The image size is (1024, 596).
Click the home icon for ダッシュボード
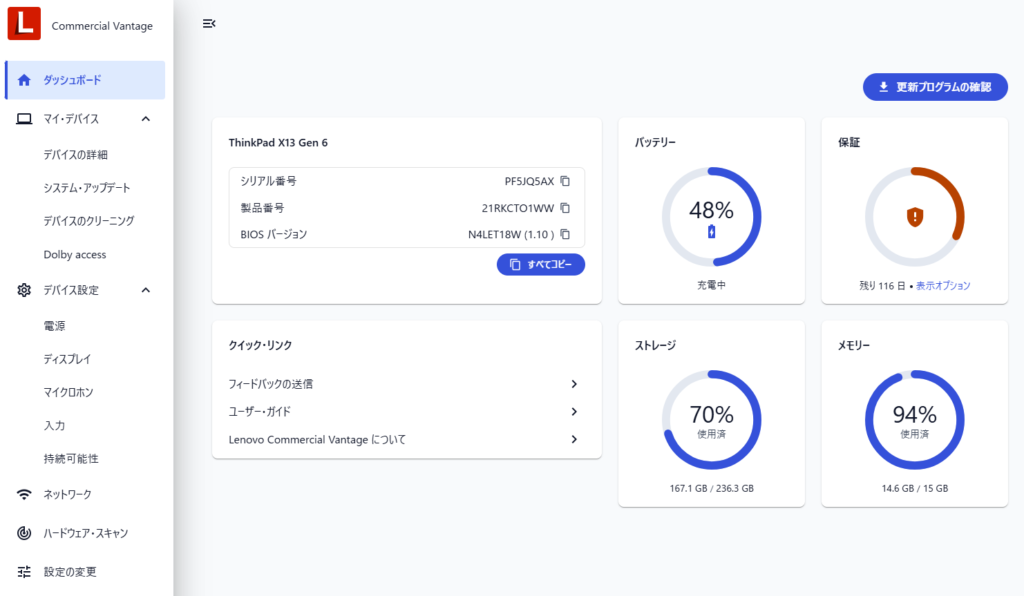pos(24,80)
